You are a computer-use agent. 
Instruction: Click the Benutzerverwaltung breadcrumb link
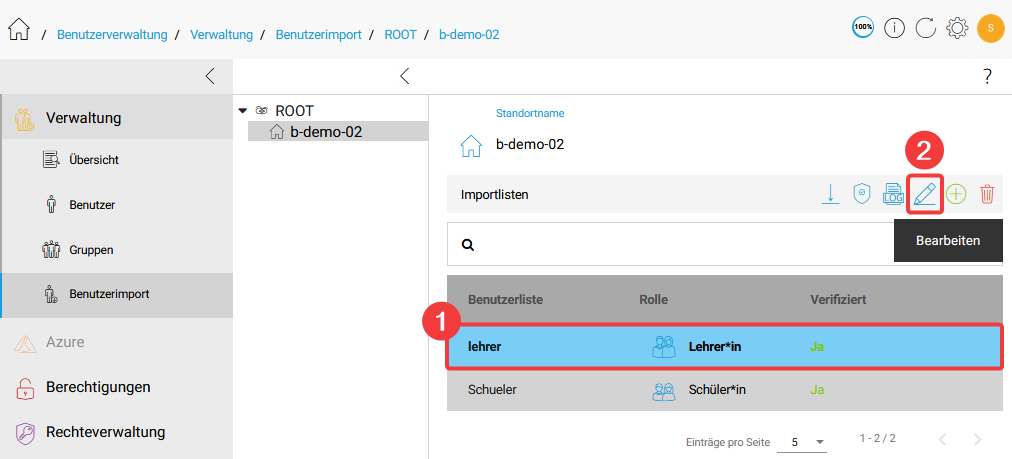112,34
